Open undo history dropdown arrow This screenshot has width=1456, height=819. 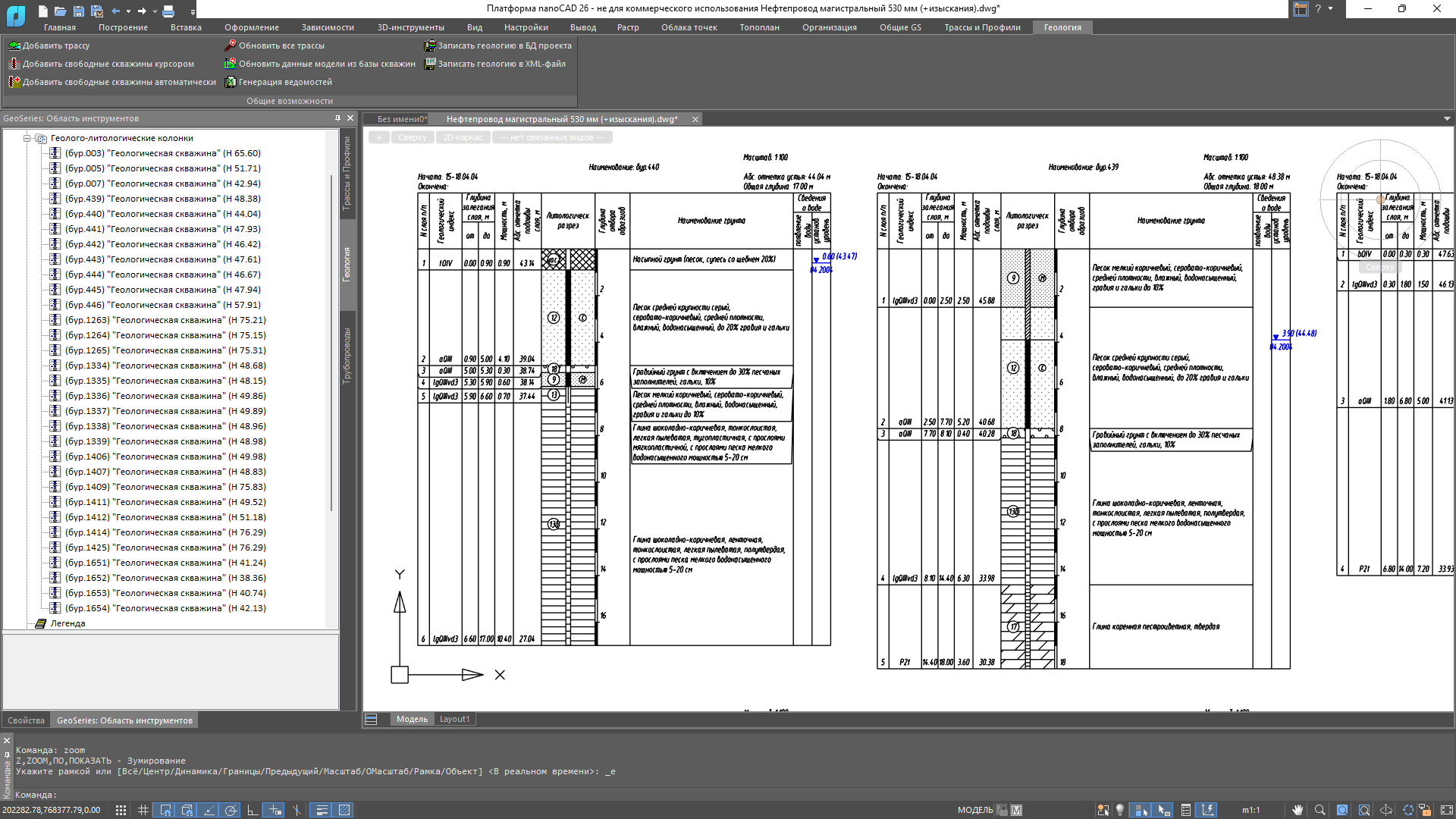point(128,11)
